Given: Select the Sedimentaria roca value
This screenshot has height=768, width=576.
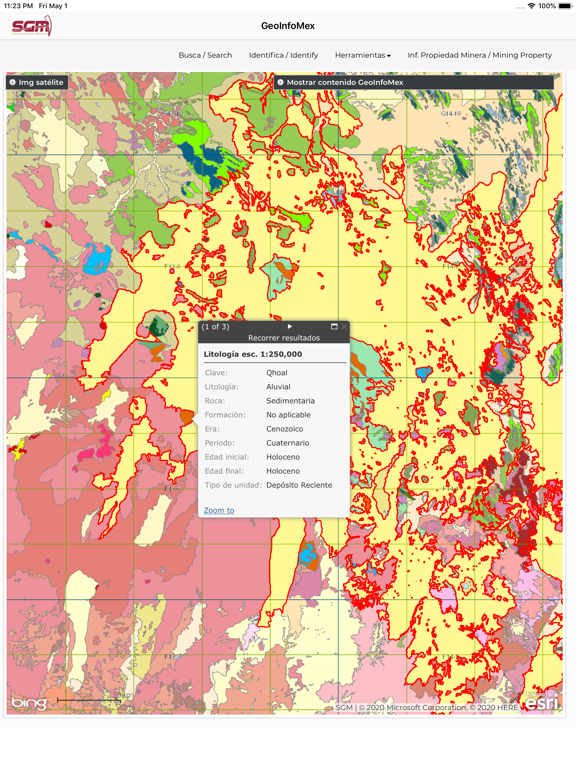Looking at the screenshot, I should click(x=290, y=401).
